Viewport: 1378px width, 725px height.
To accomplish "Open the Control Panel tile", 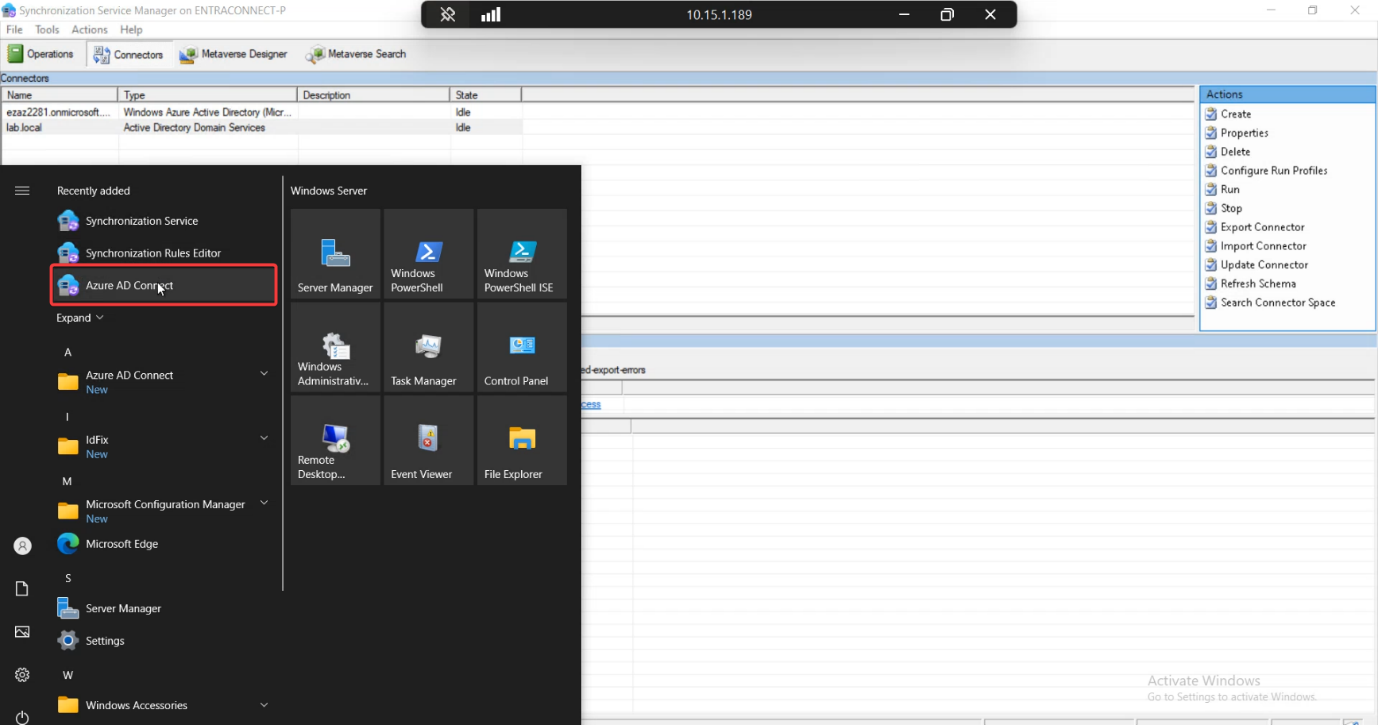I will click(522, 347).
